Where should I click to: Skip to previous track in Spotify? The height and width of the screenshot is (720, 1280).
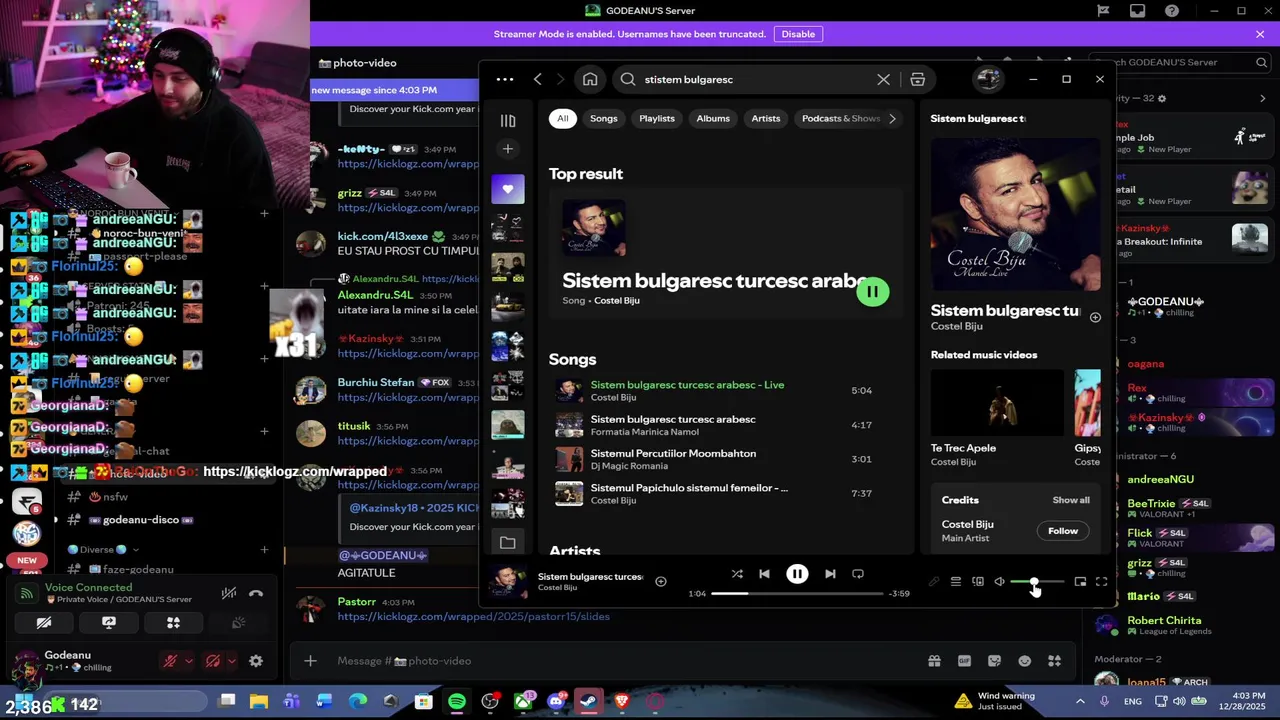764,574
